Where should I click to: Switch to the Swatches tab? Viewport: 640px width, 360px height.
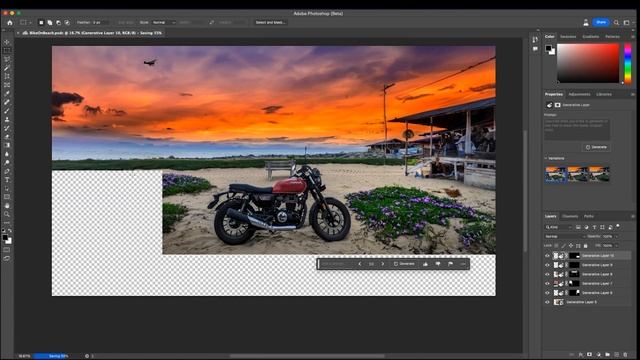568,37
